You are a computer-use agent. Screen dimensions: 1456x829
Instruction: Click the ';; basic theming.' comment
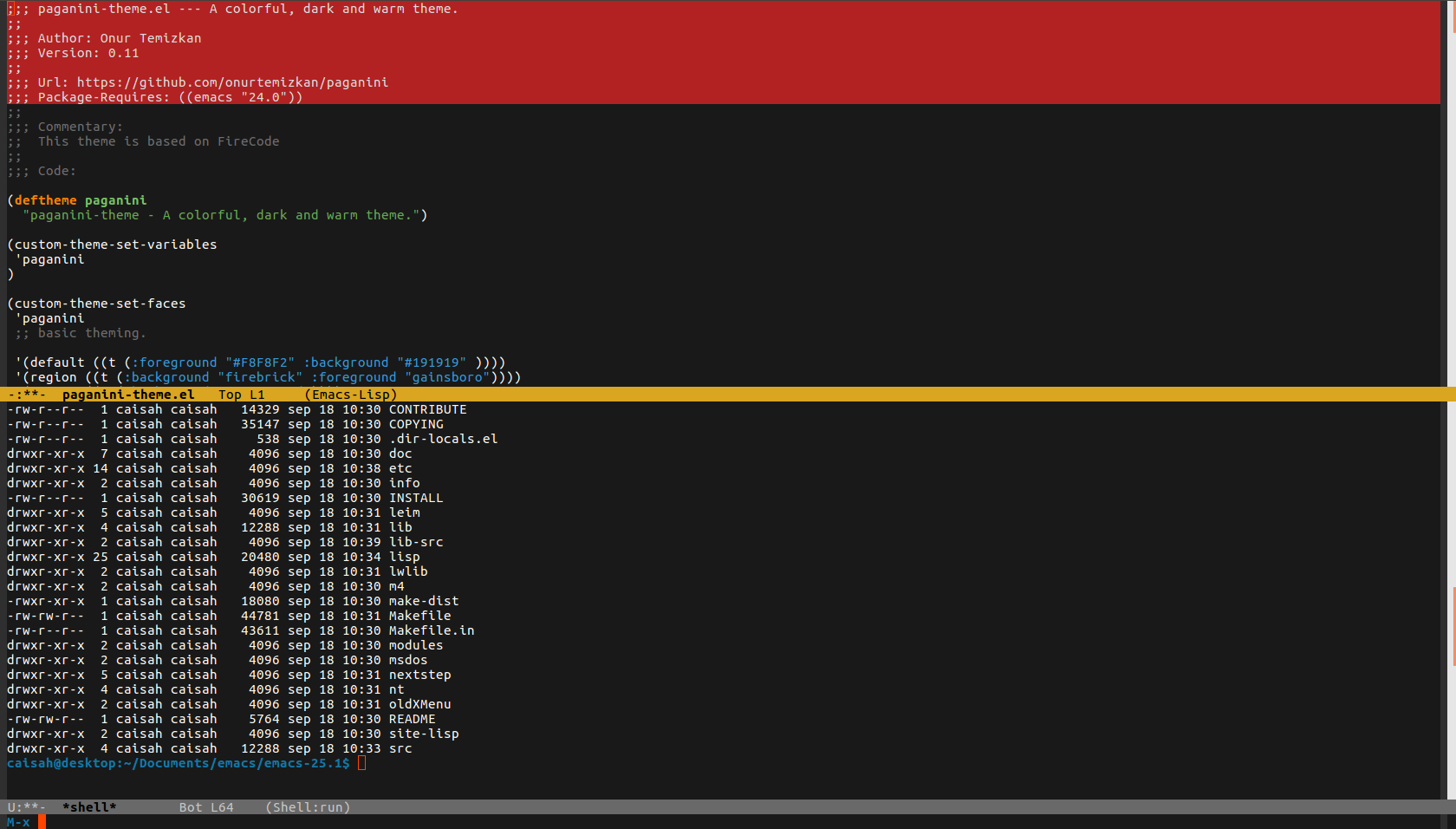pos(81,333)
